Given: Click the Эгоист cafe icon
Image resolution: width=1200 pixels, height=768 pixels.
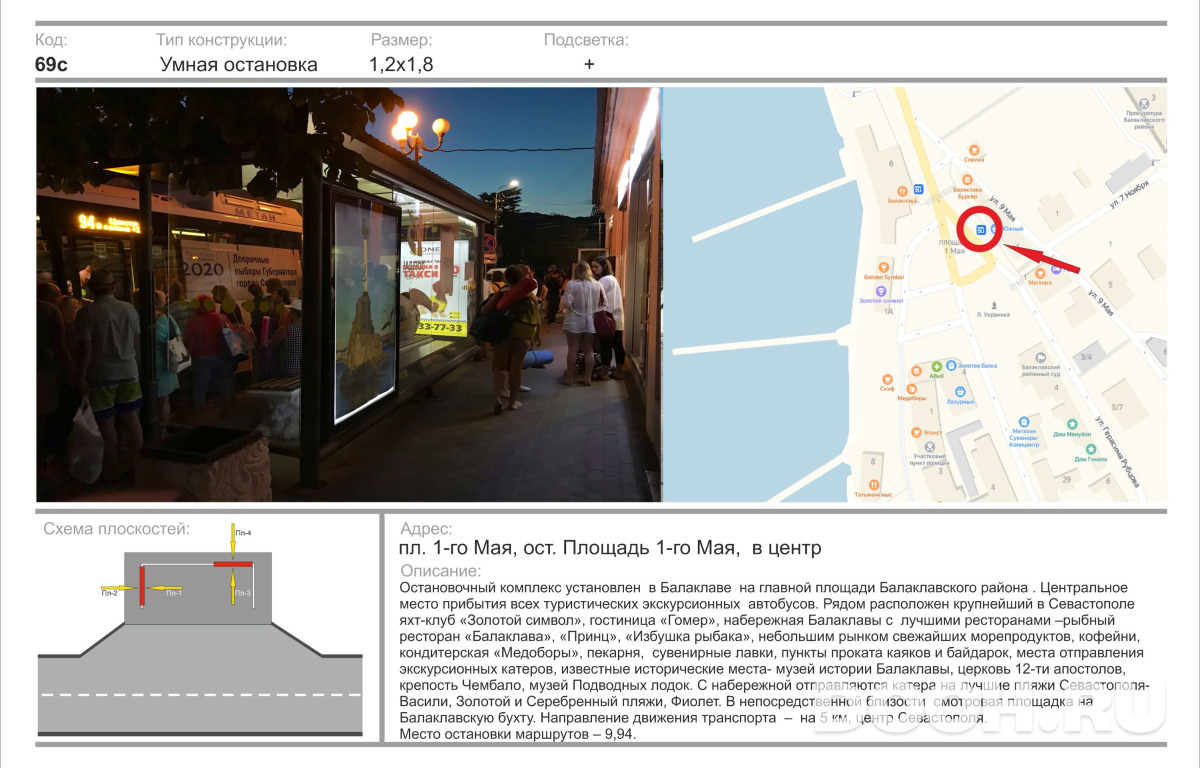Looking at the screenshot, I should [916, 432].
